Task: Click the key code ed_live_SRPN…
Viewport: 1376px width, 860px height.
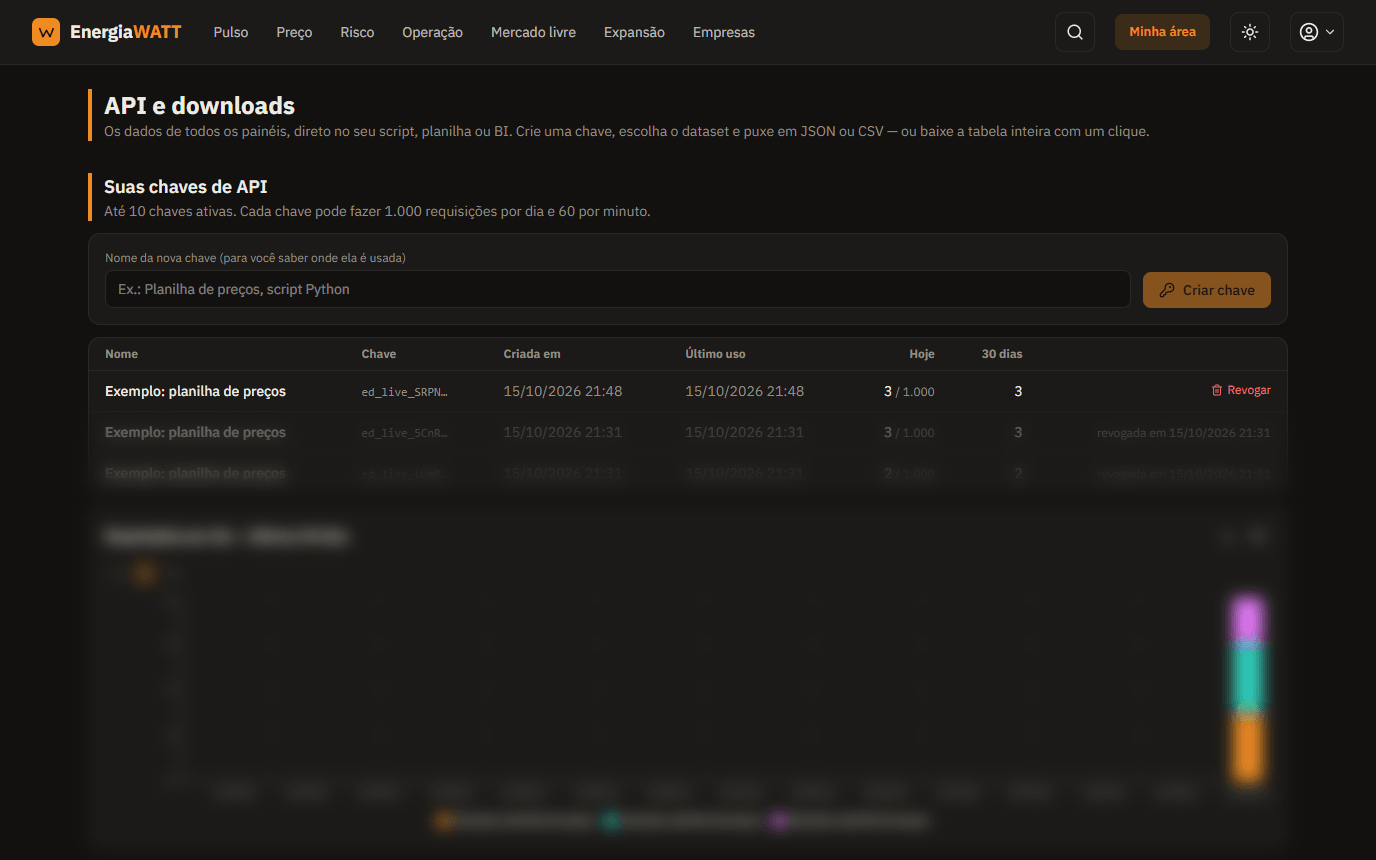Action: coord(405,392)
